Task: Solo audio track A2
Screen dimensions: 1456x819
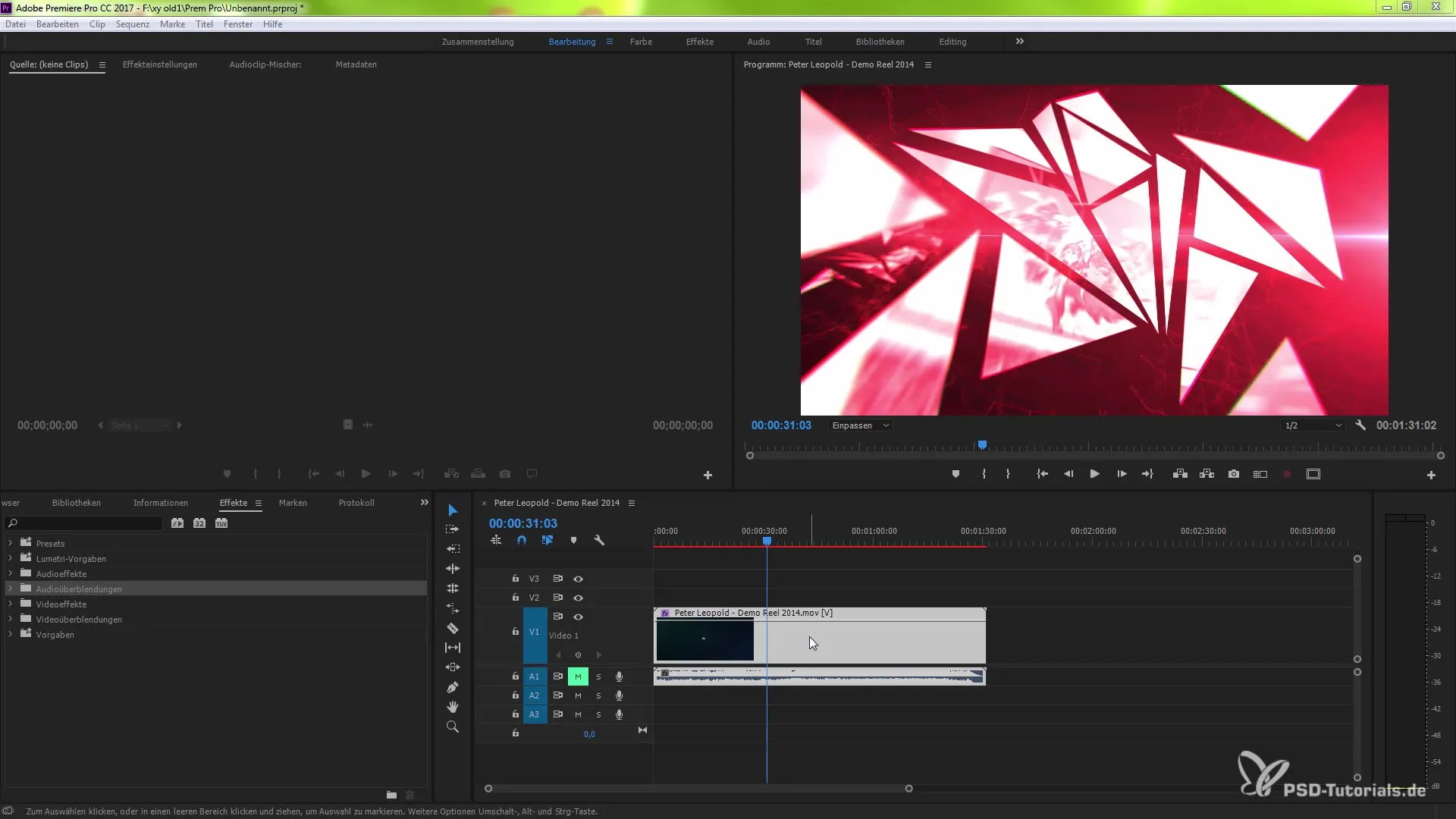Action: (598, 695)
